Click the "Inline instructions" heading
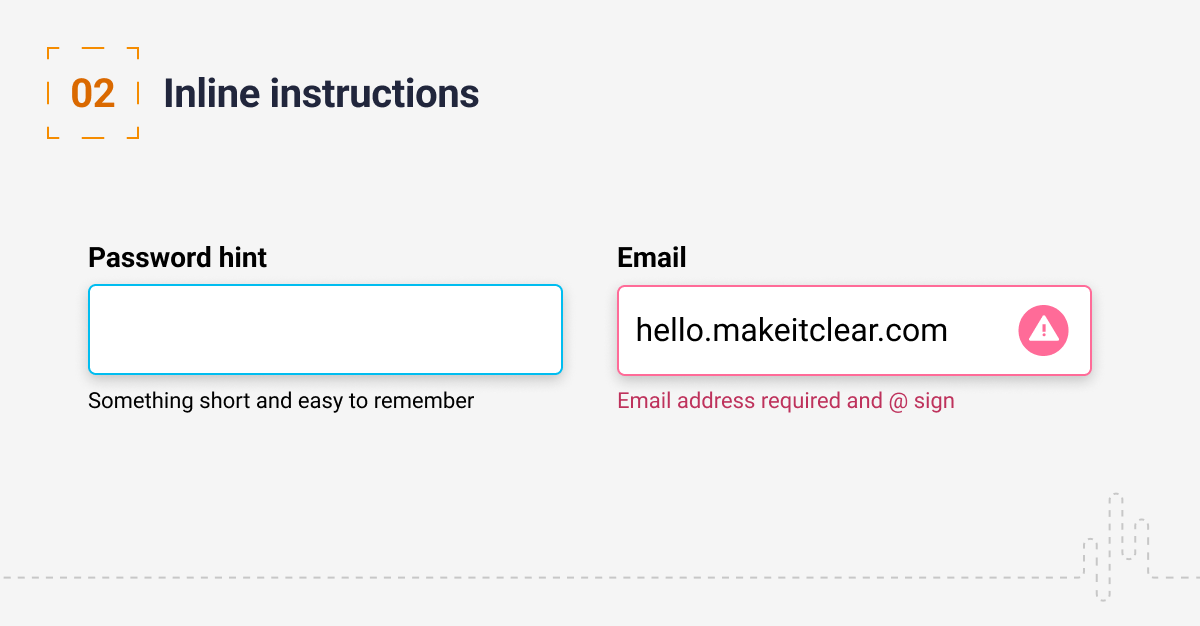Screen dimensions: 1200x626 pyautogui.click(x=321, y=93)
